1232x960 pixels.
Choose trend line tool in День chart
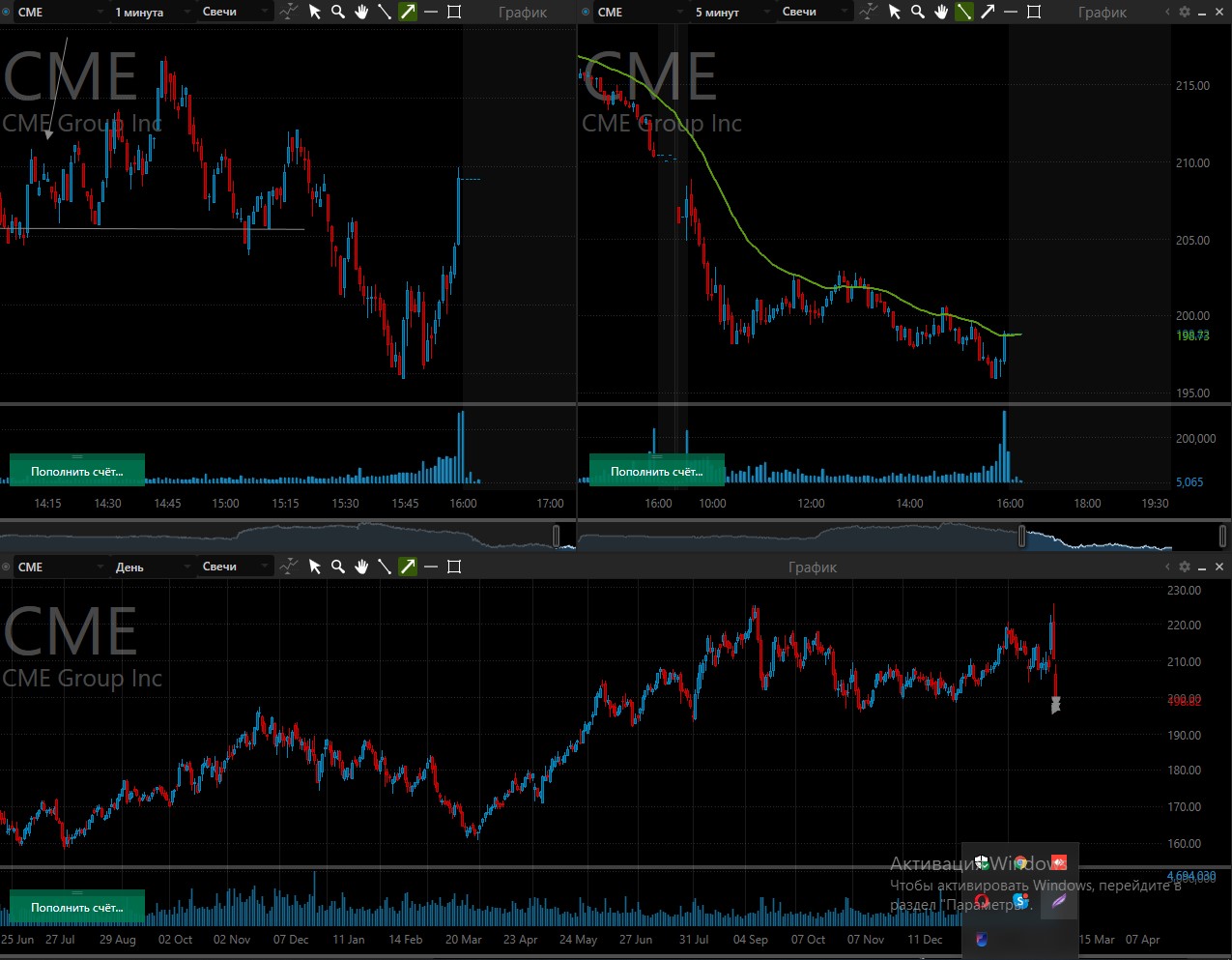click(385, 567)
